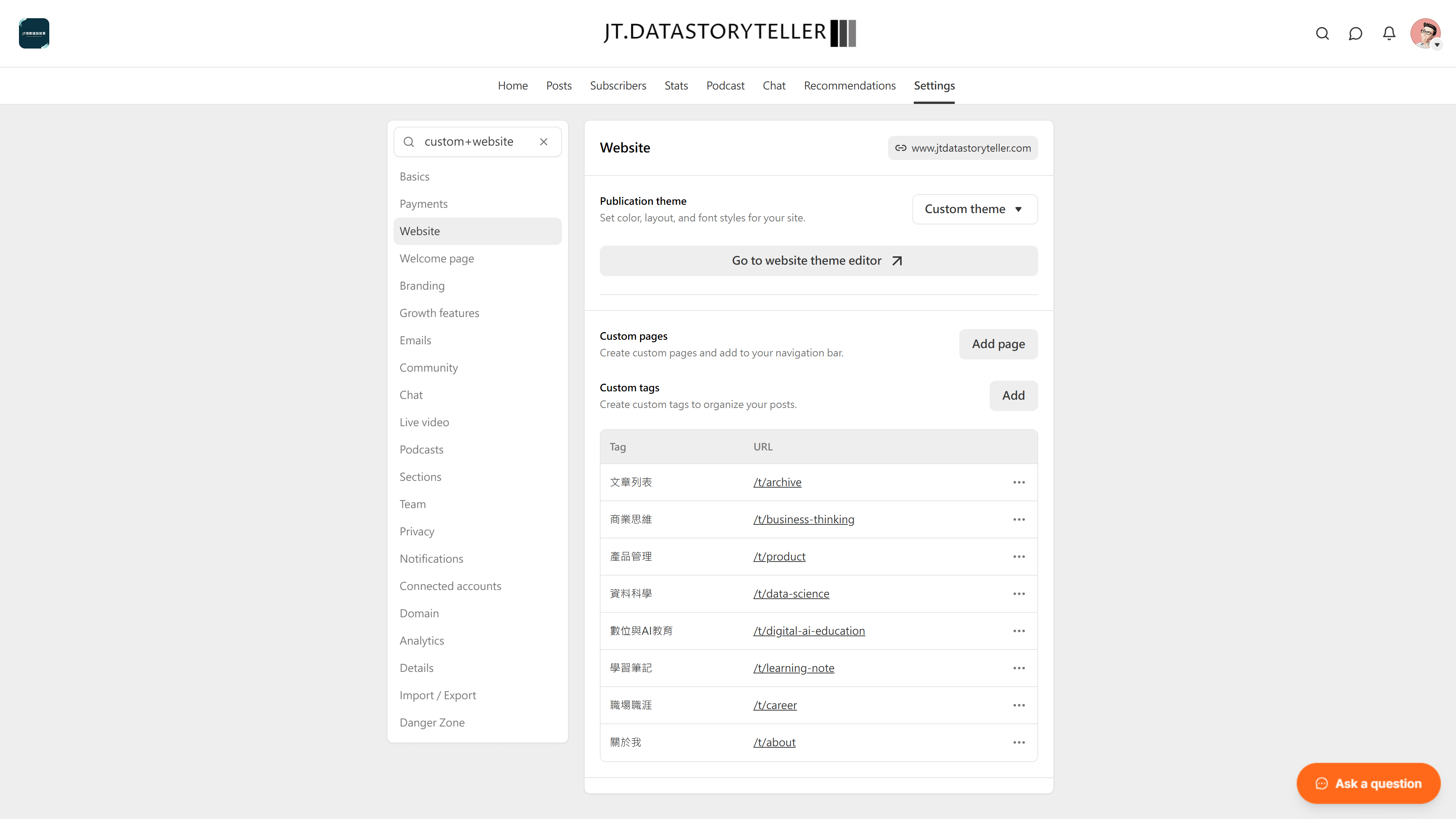
Task: Open Growth features settings
Action: pyautogui.click(x=477, y=313)
